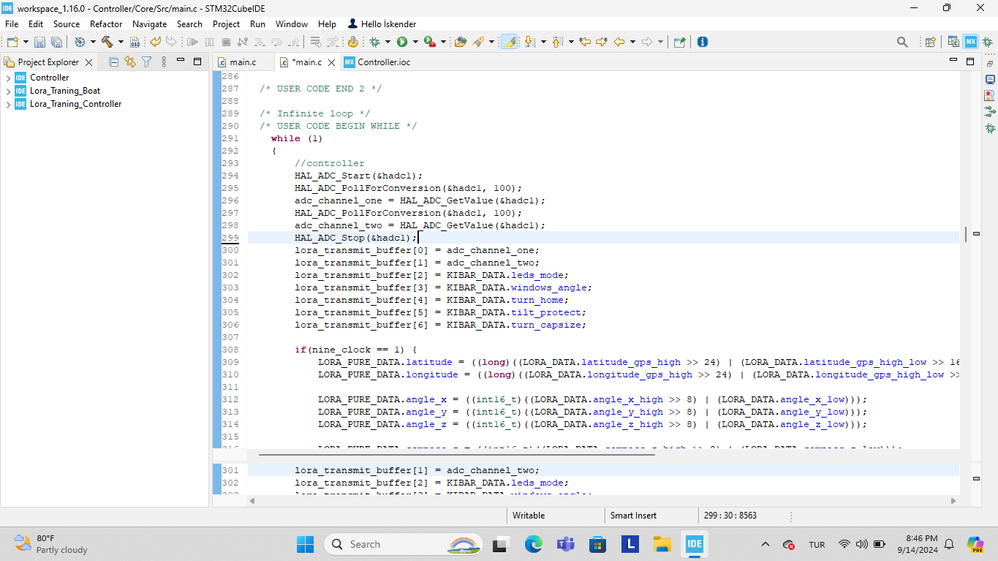Image resolution: width=998 pixels, height=561 pixels.
Task: Click the Save floppy disk icon
Action: point(40,42)
